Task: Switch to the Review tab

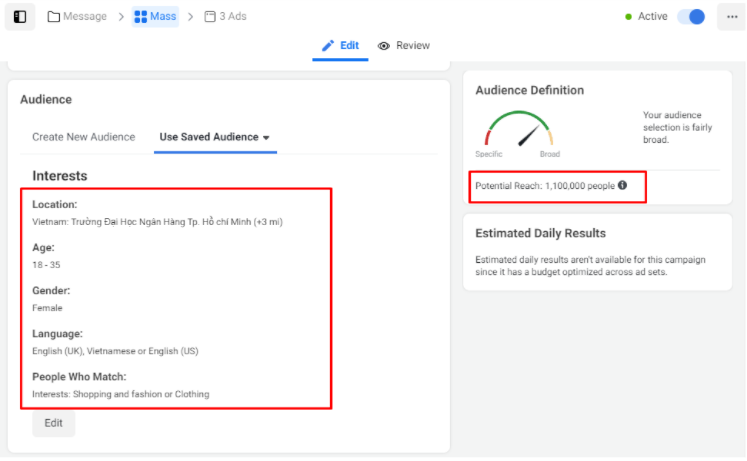Action: point(404,46)
